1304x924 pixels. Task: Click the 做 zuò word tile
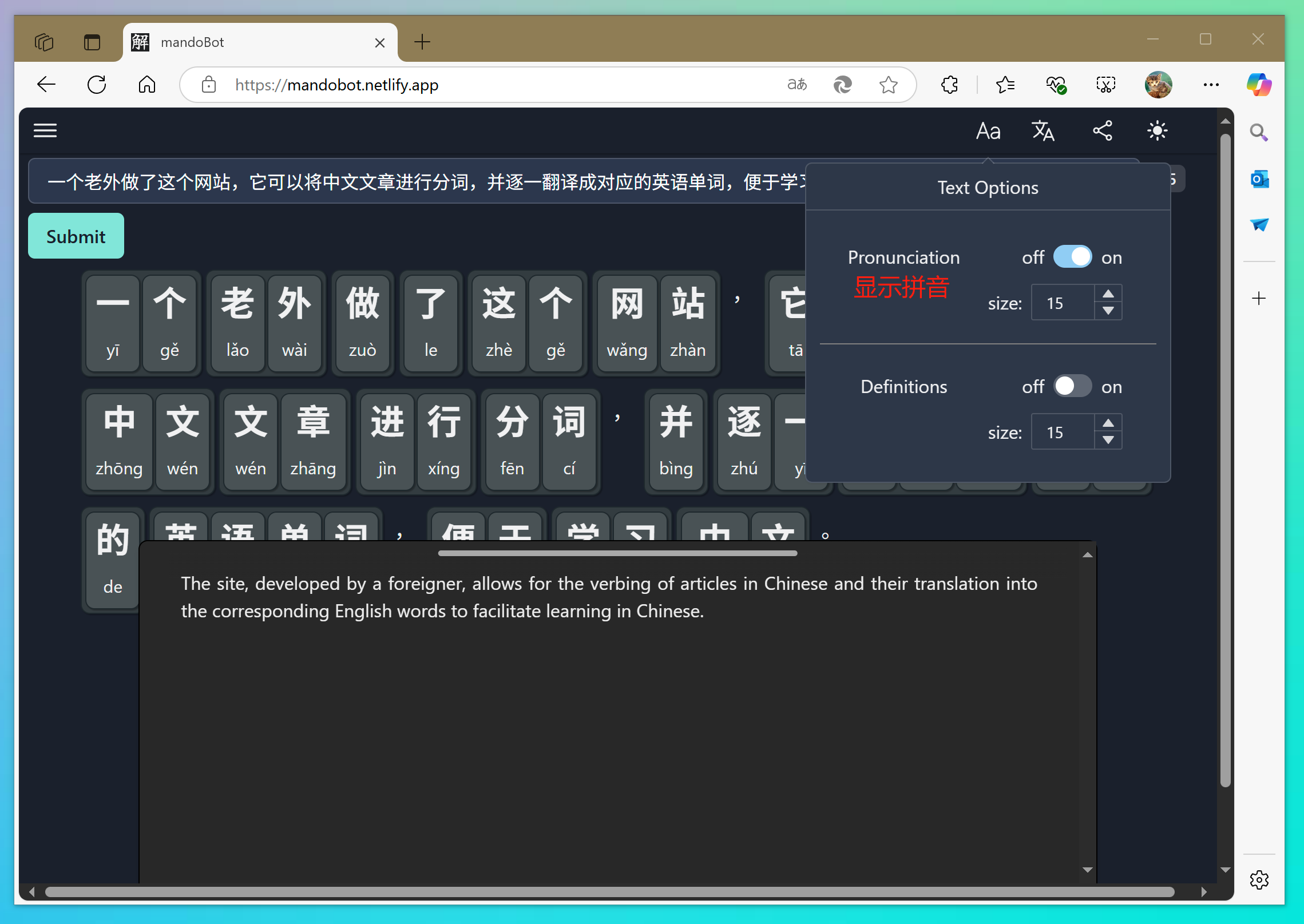(363, 323)
